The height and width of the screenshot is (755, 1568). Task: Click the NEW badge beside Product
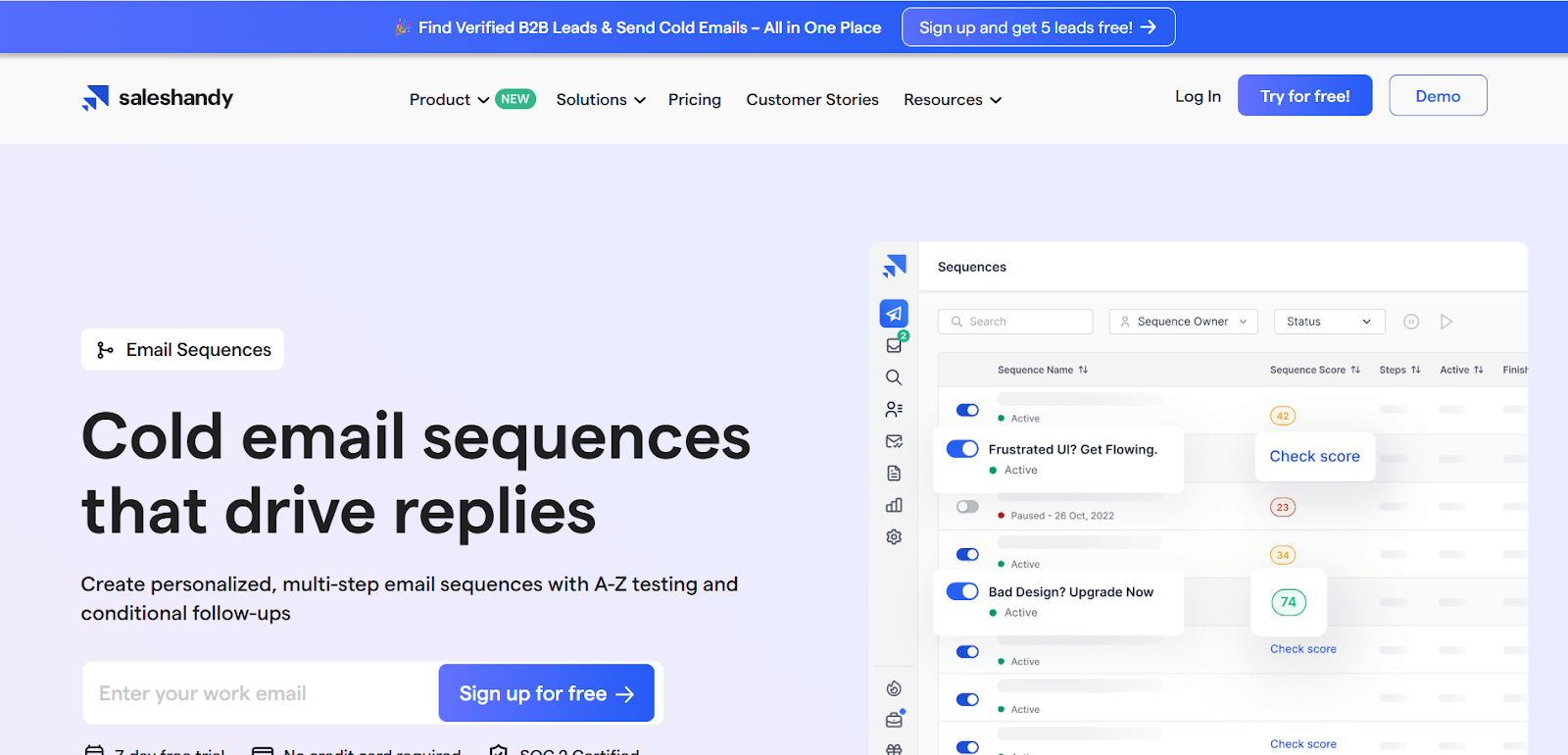click(x=514, y=99)
